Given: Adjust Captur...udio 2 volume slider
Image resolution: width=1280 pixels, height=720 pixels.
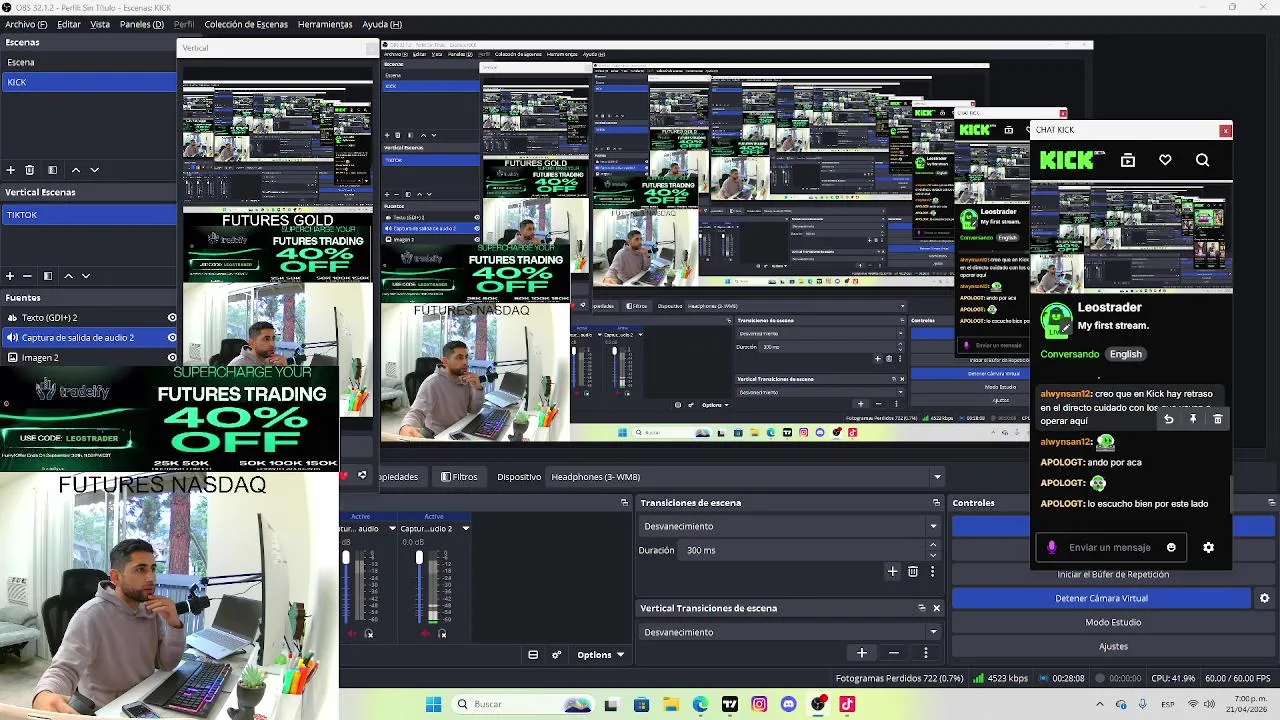Looking at the screenshot, I should tap(419, 586).
